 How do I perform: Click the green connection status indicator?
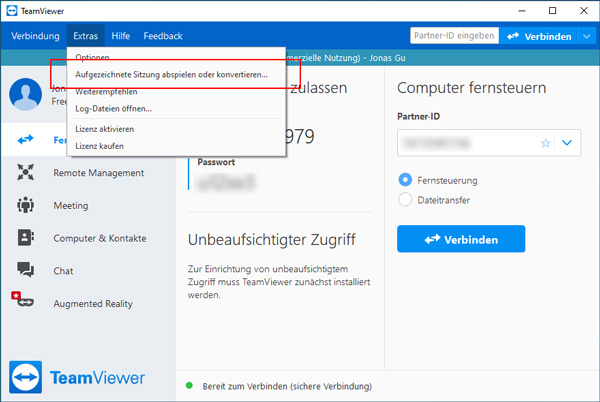189,385
